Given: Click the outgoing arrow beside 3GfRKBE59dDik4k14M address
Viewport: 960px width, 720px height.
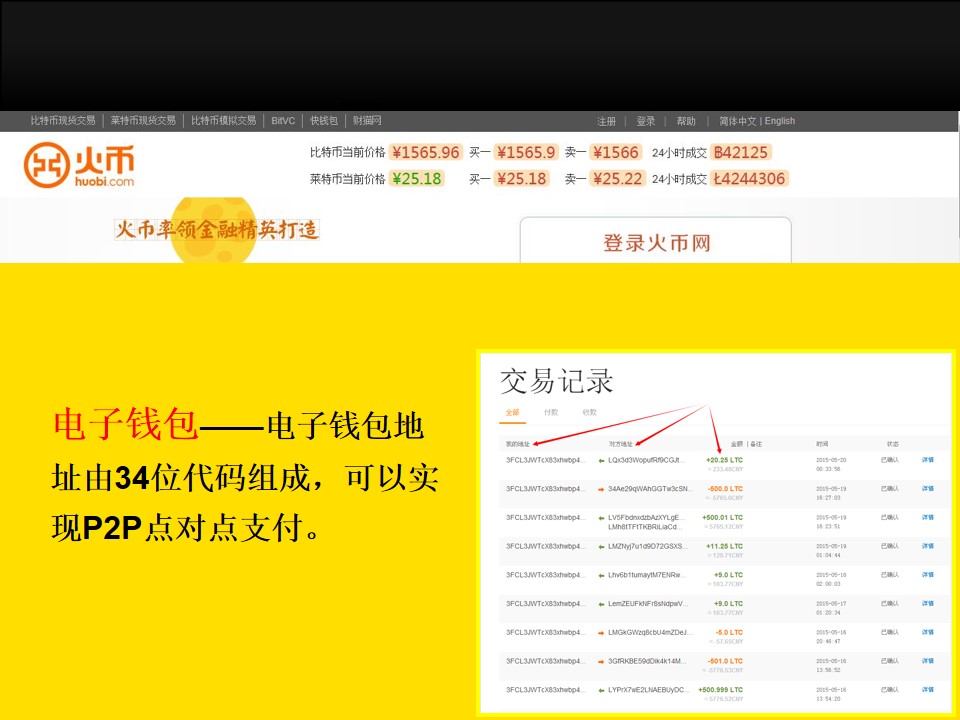Looking at the screenshot, I should click(601, 662).
